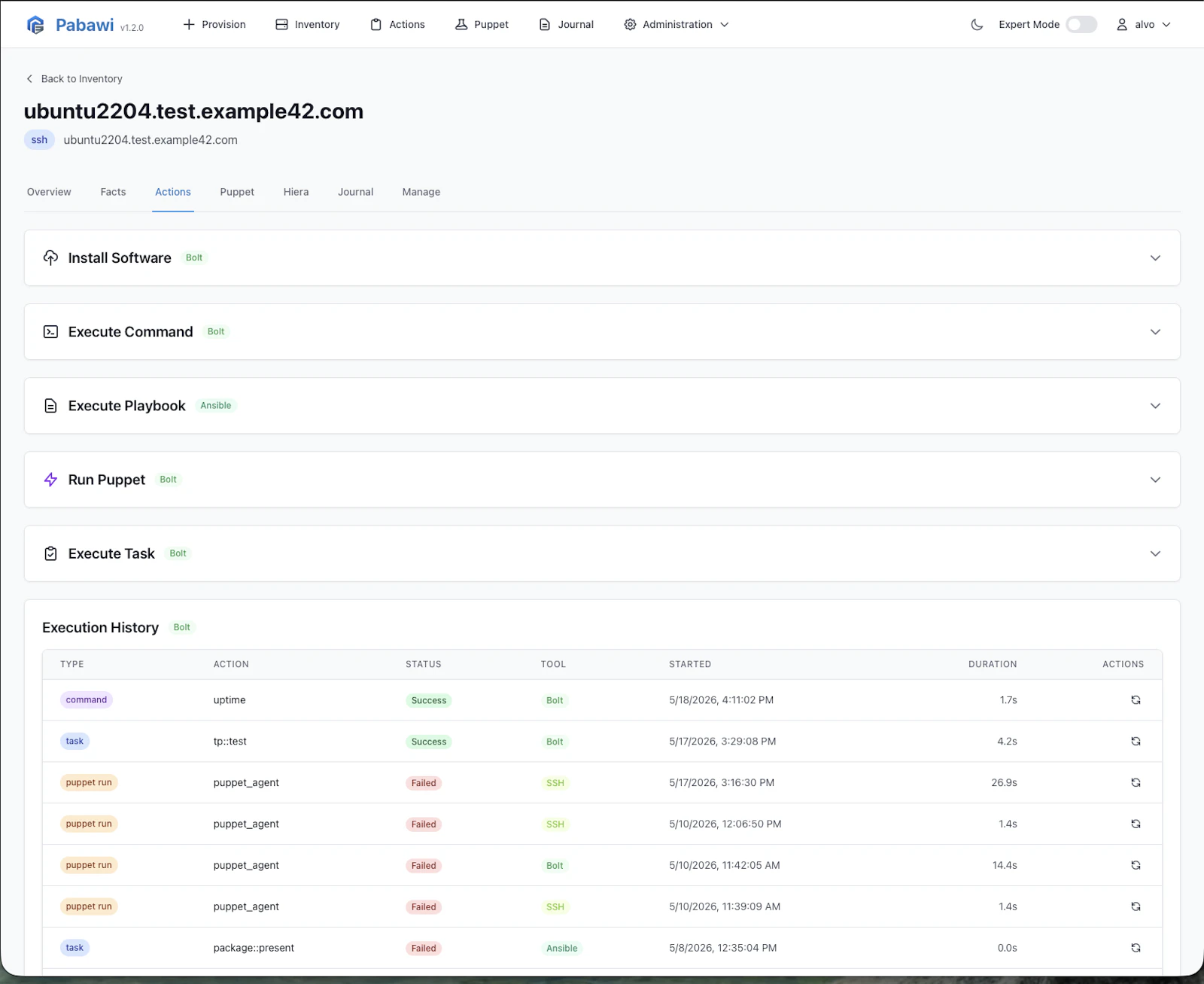The image size is (1204, 984).
Task: Click the back arrow icon
Action: tap(29, 79)
